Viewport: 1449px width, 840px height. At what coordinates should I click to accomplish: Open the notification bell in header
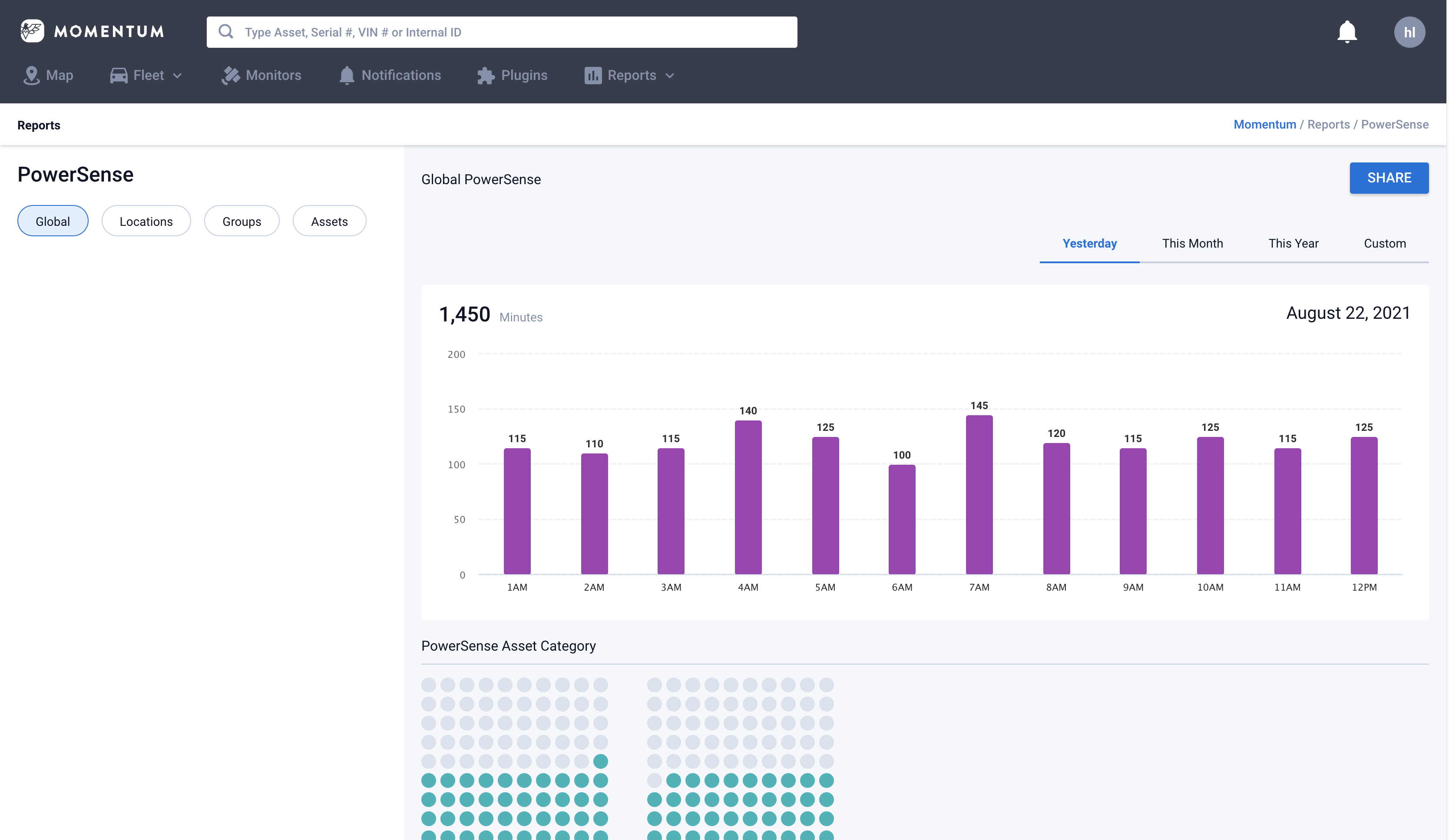click(1346, 32)
